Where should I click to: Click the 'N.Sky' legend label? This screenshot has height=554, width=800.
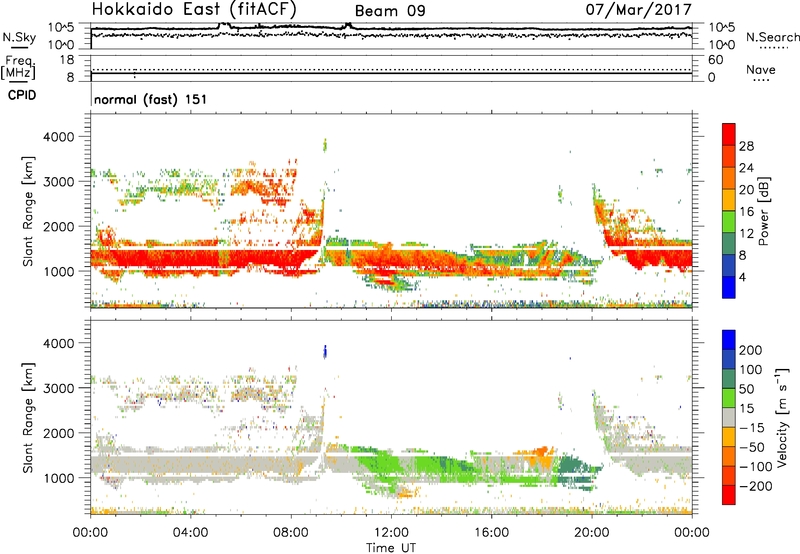tap(19, 37)
